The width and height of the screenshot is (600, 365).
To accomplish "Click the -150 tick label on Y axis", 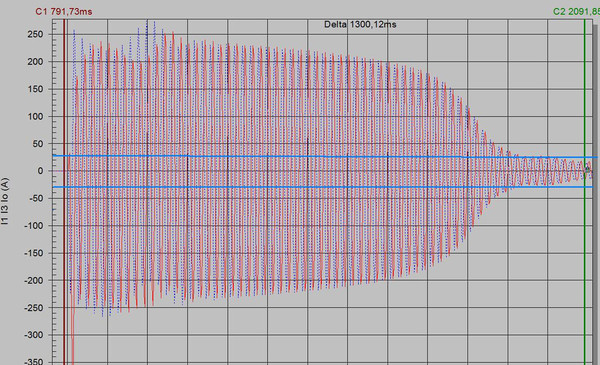I will pos(34,253).
